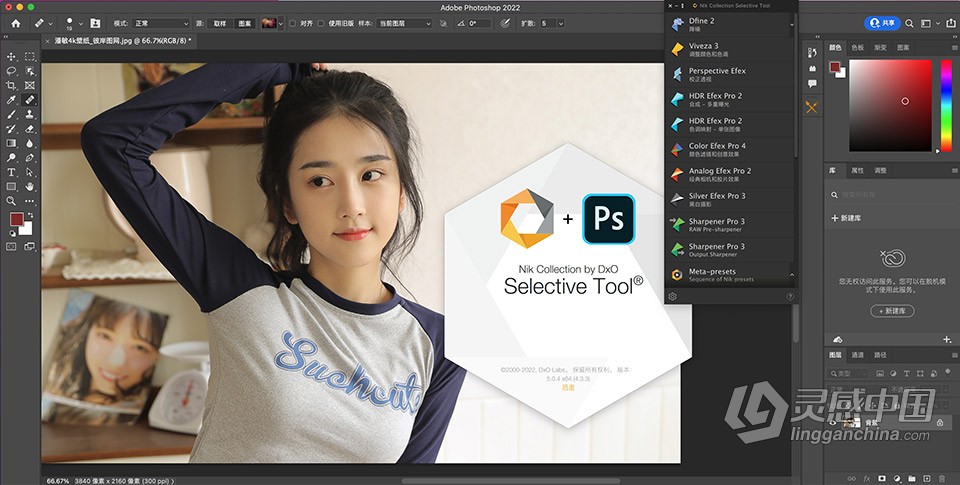Screen dimensions: 960x485
Task: Click the foreground color swatch in toolbar
Action: pos(16,220)
